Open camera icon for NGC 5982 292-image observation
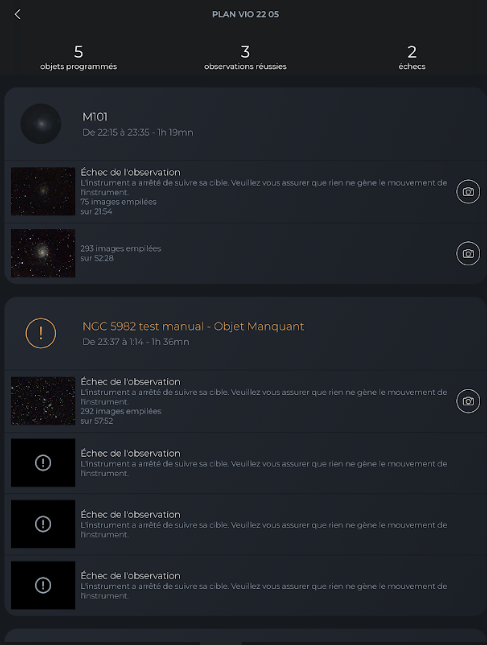 468,401
